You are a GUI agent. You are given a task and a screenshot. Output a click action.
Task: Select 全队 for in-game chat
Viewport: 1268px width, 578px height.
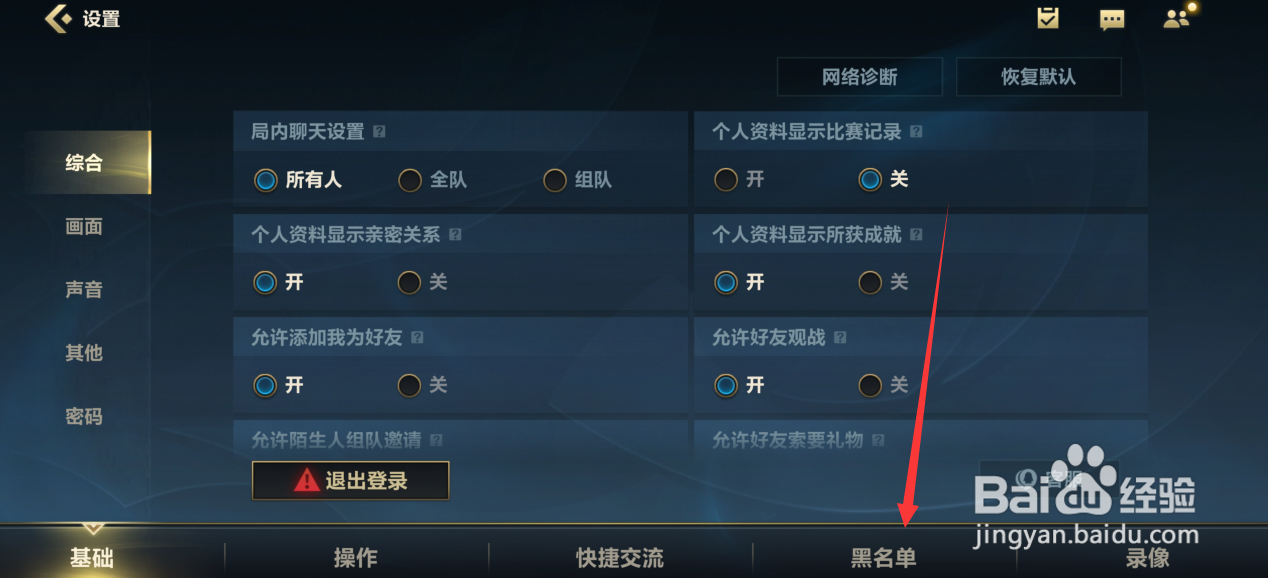tap(432, 180)
